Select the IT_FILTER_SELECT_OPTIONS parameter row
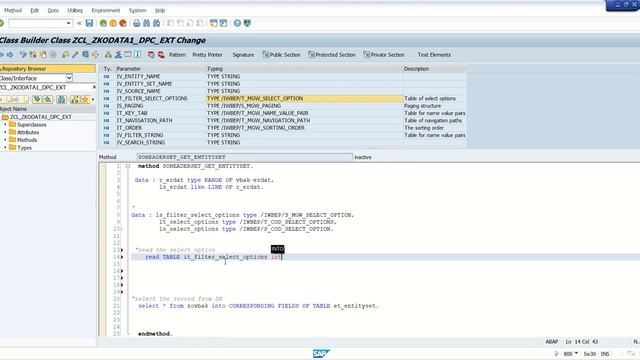The width and height of the screenshot is (640, 360). click(283, 98)
